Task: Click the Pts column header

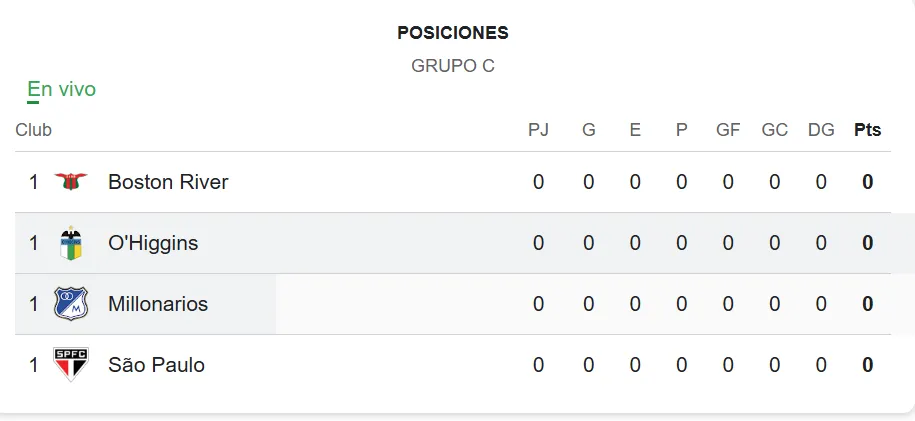Action: click(x=867, y=130)
